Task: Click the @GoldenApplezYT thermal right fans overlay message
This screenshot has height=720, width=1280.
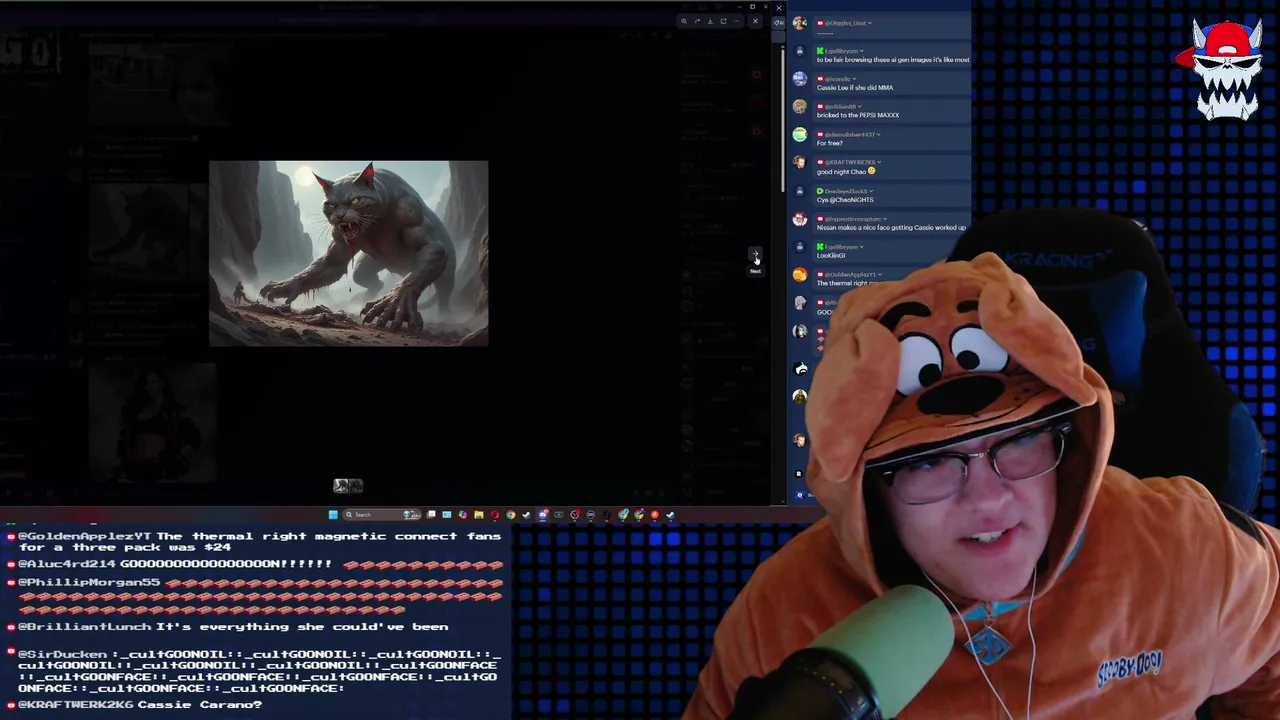Action: pos(260,542)
